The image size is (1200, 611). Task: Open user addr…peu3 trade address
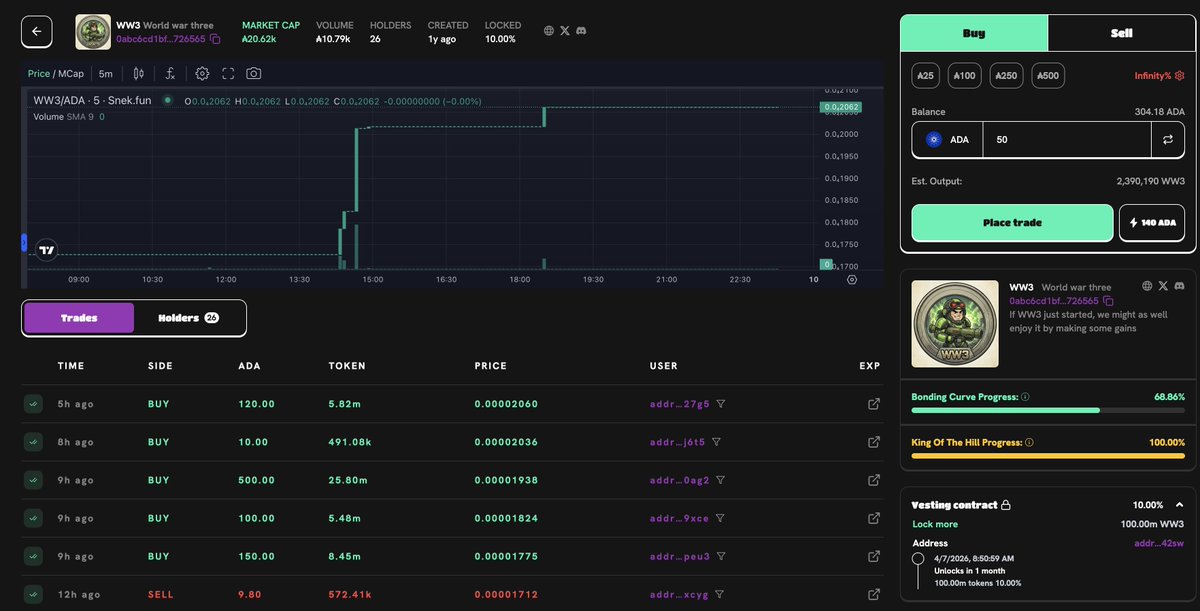tap(679, 556)
